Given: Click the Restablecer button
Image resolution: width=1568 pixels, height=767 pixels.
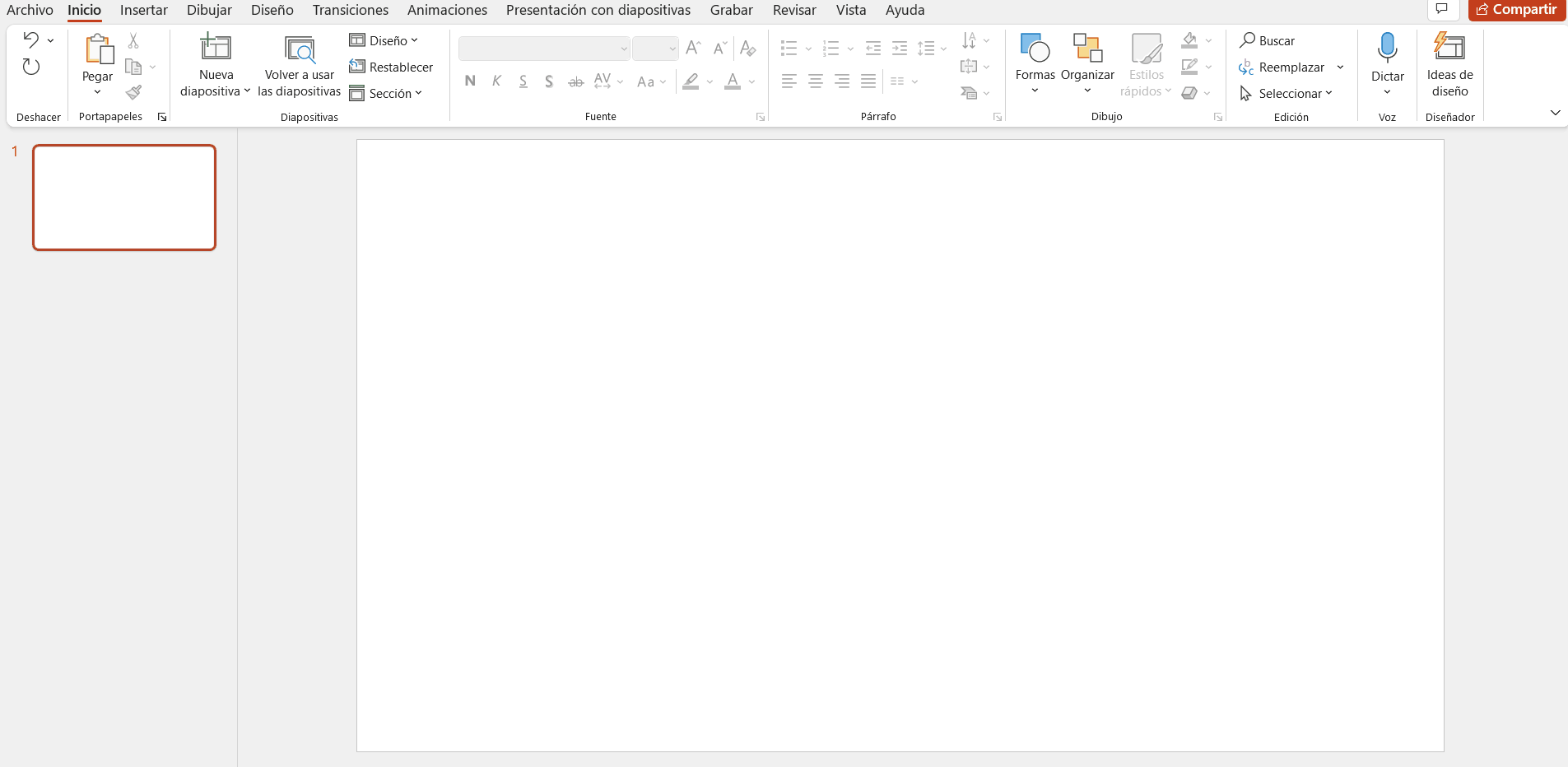Looking at the screenshot, I should tap(391, 67).
